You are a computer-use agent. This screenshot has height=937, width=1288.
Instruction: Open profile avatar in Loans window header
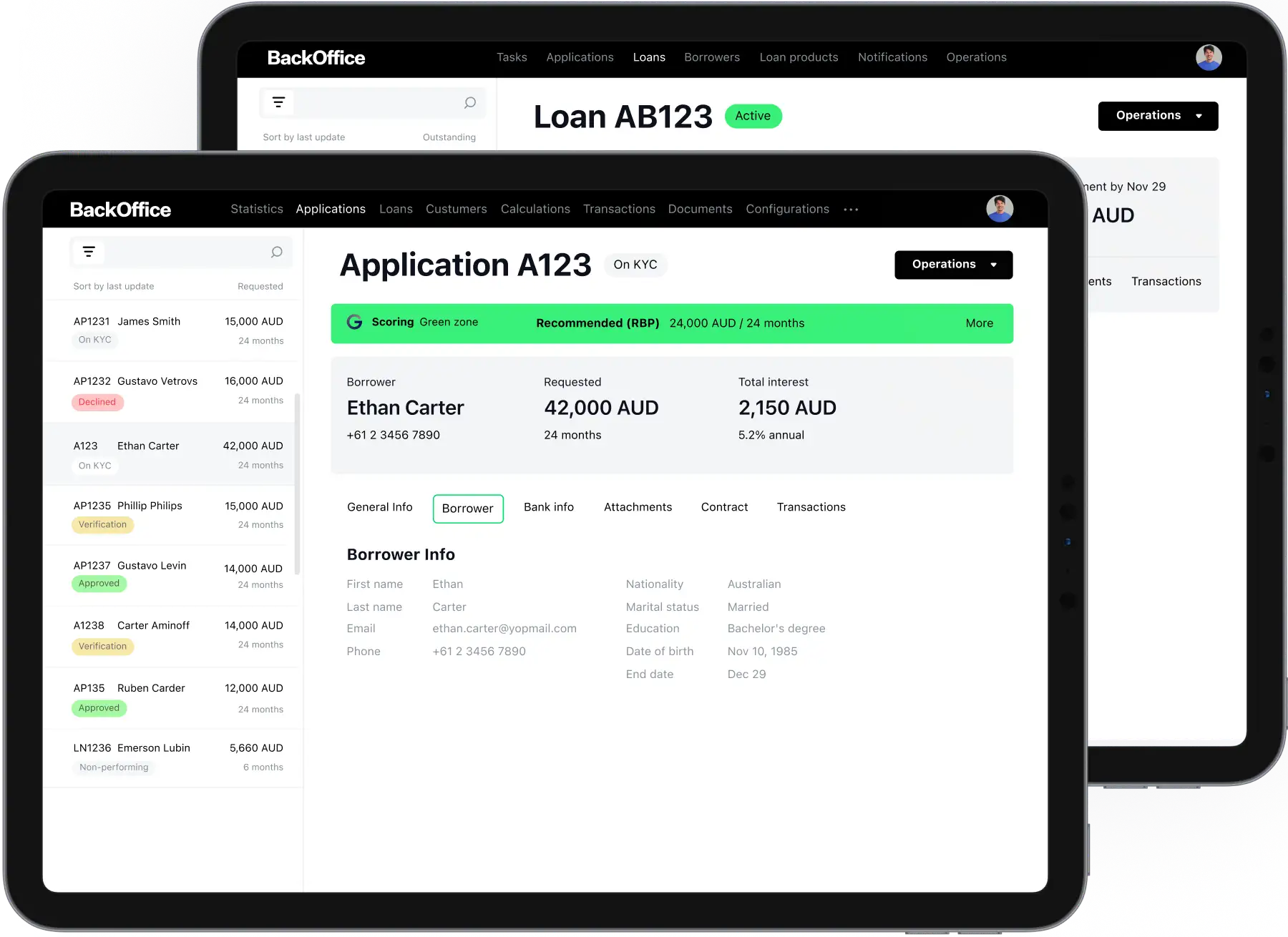tap(1208, 57)
